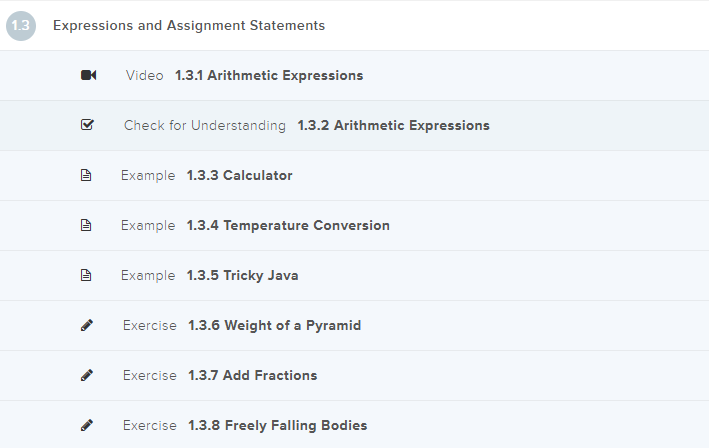709x448 pixels.
Task: Toggle the Expressions and Assignment Statements section header
Action: click(x=189, y=26)
